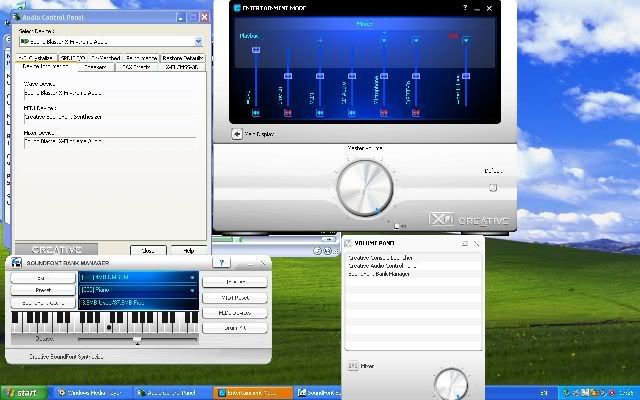Click the Audio Control Panel title bar icon
Screen dimensions: 640x400
(16, 17)
